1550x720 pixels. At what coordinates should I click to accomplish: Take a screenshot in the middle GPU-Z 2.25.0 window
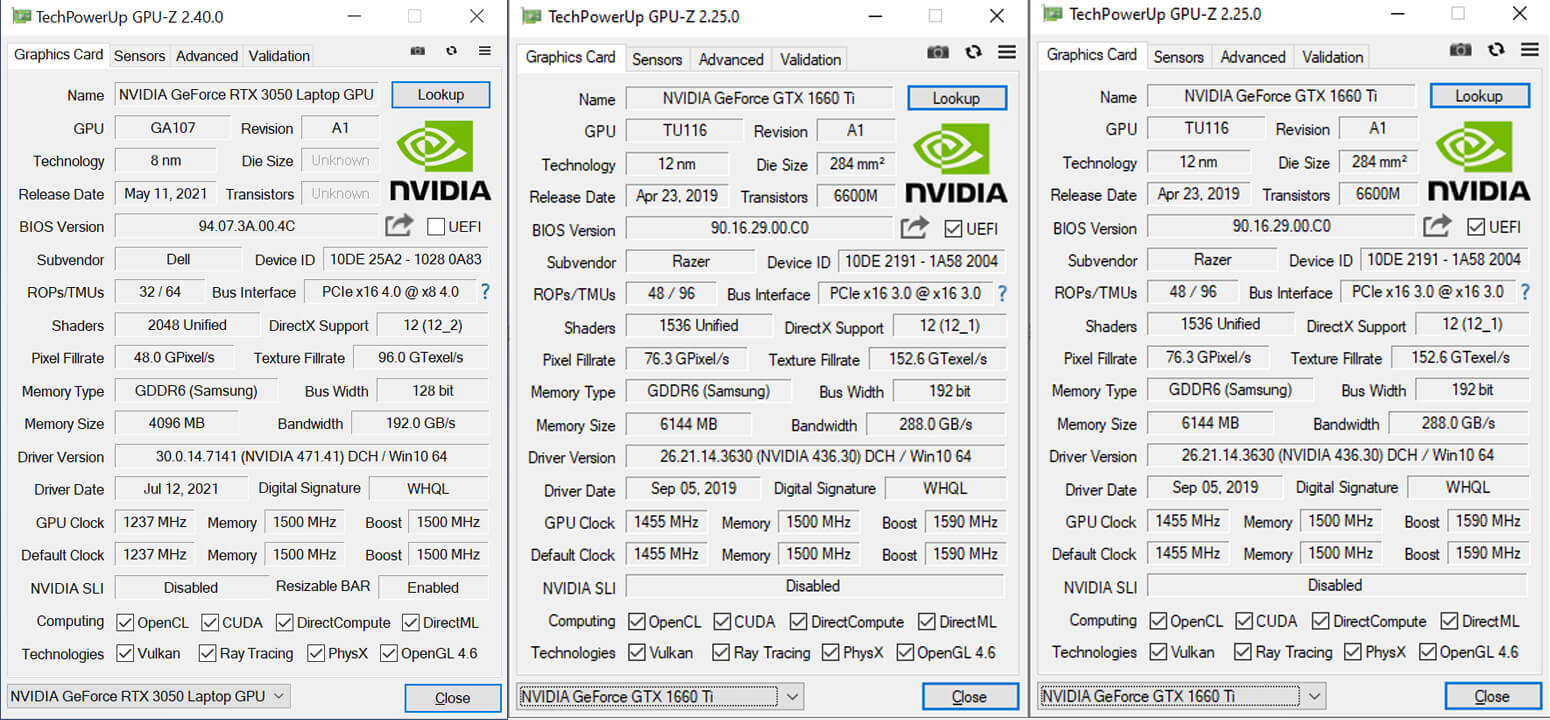tap(938, 52)
